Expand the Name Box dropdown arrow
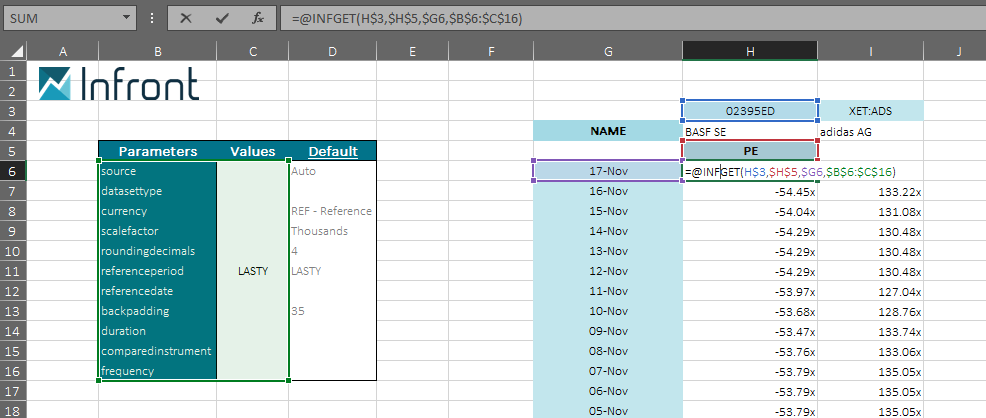This screenshot has width=986, height=418. click(125, 18)
